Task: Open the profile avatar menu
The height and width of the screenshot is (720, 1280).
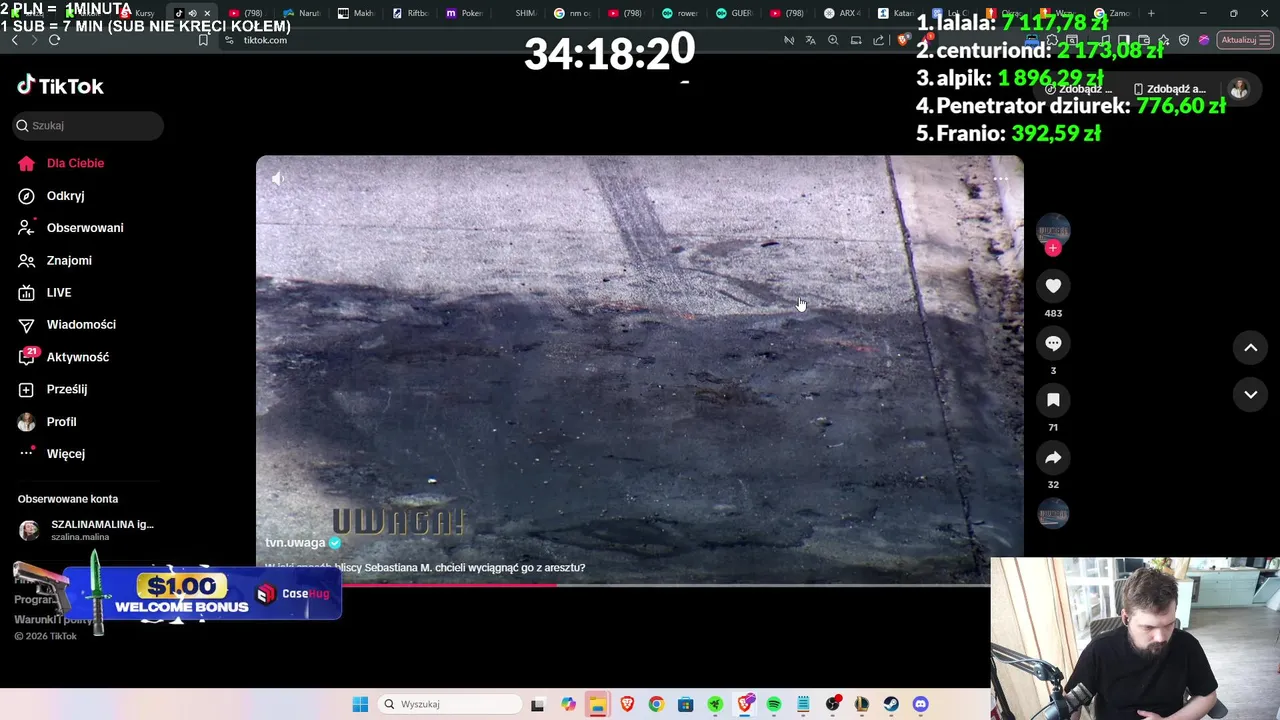Action: (1239, 89)
